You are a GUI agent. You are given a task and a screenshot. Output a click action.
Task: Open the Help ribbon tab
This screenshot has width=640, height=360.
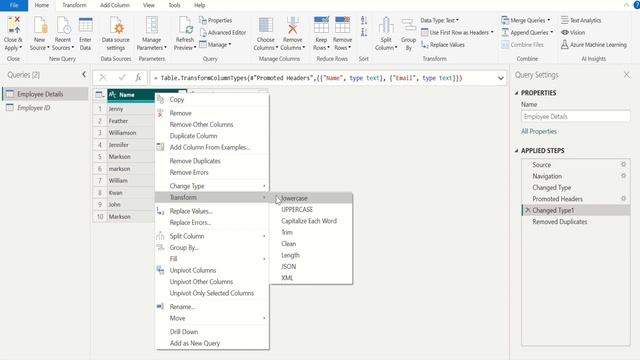click(200, 5)
